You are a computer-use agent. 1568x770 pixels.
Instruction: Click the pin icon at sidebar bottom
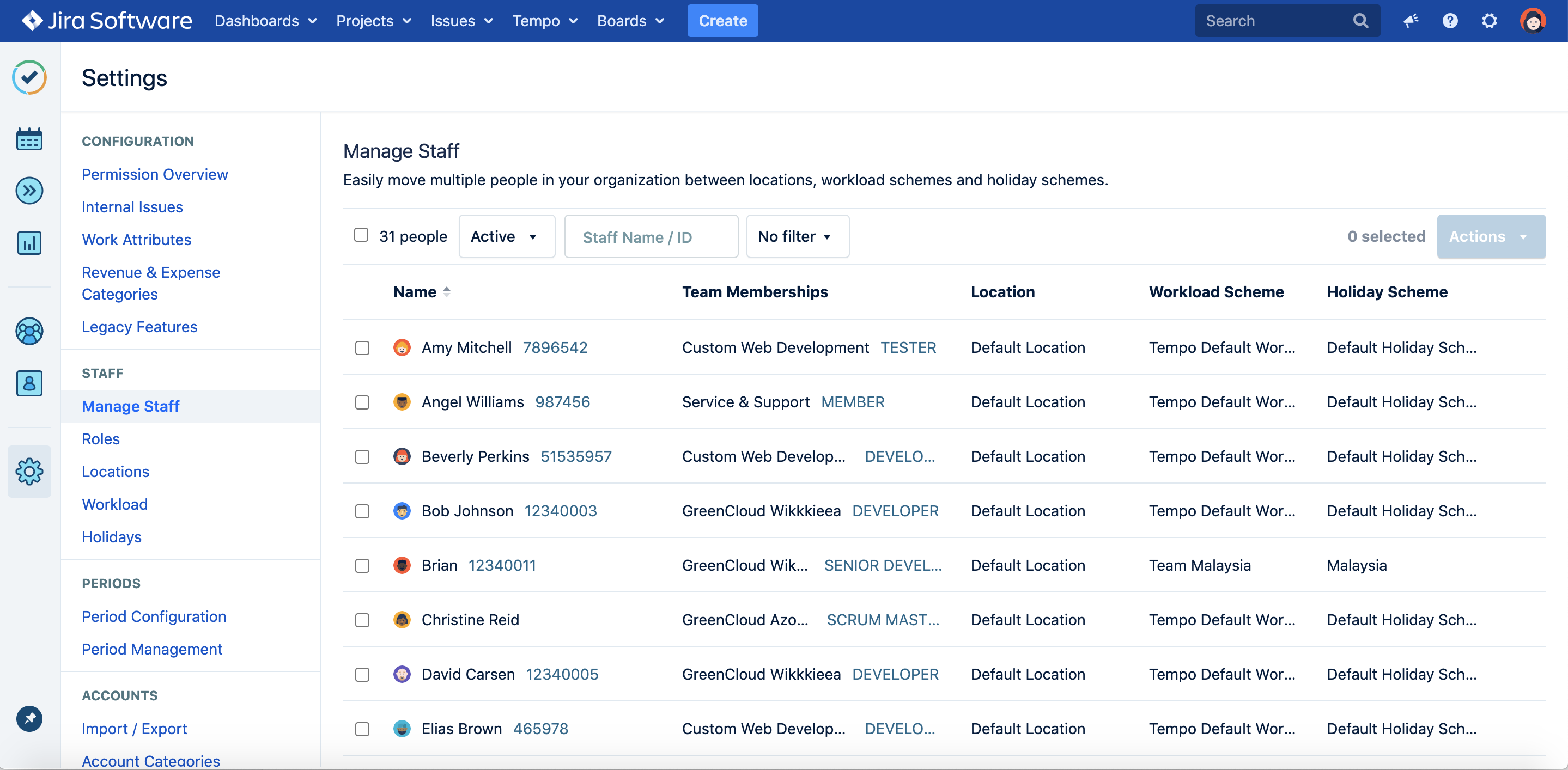[x=29, y=718]
